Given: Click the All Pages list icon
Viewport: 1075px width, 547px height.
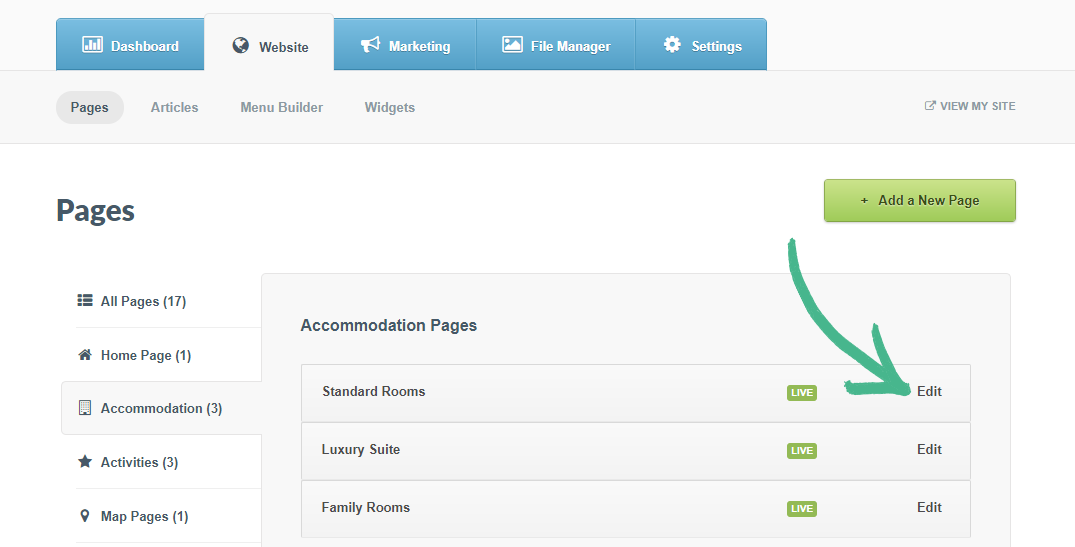Looking at the screenshot, I should coord(85,301).
